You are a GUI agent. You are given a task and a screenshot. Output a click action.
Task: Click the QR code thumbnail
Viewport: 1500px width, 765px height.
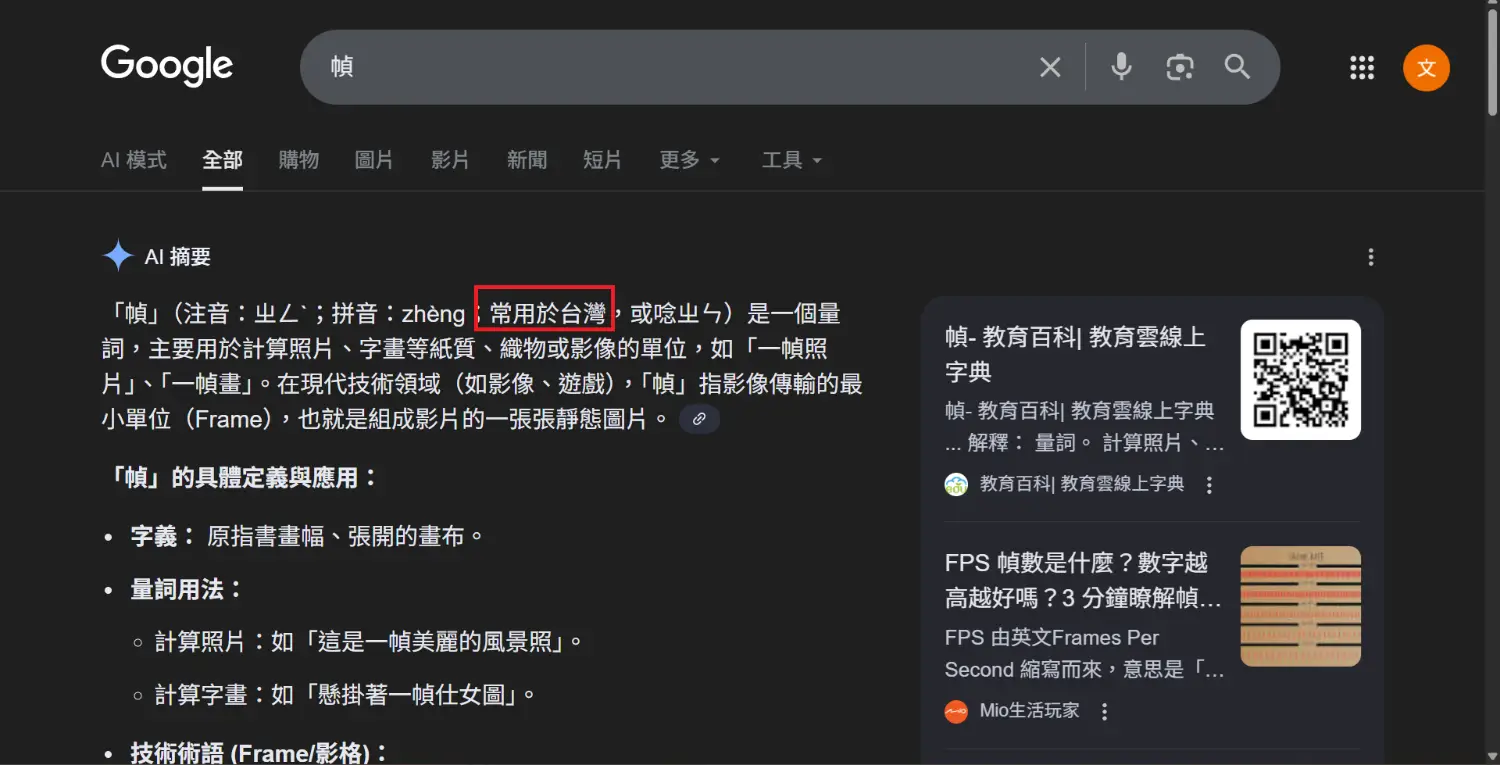1300,380
